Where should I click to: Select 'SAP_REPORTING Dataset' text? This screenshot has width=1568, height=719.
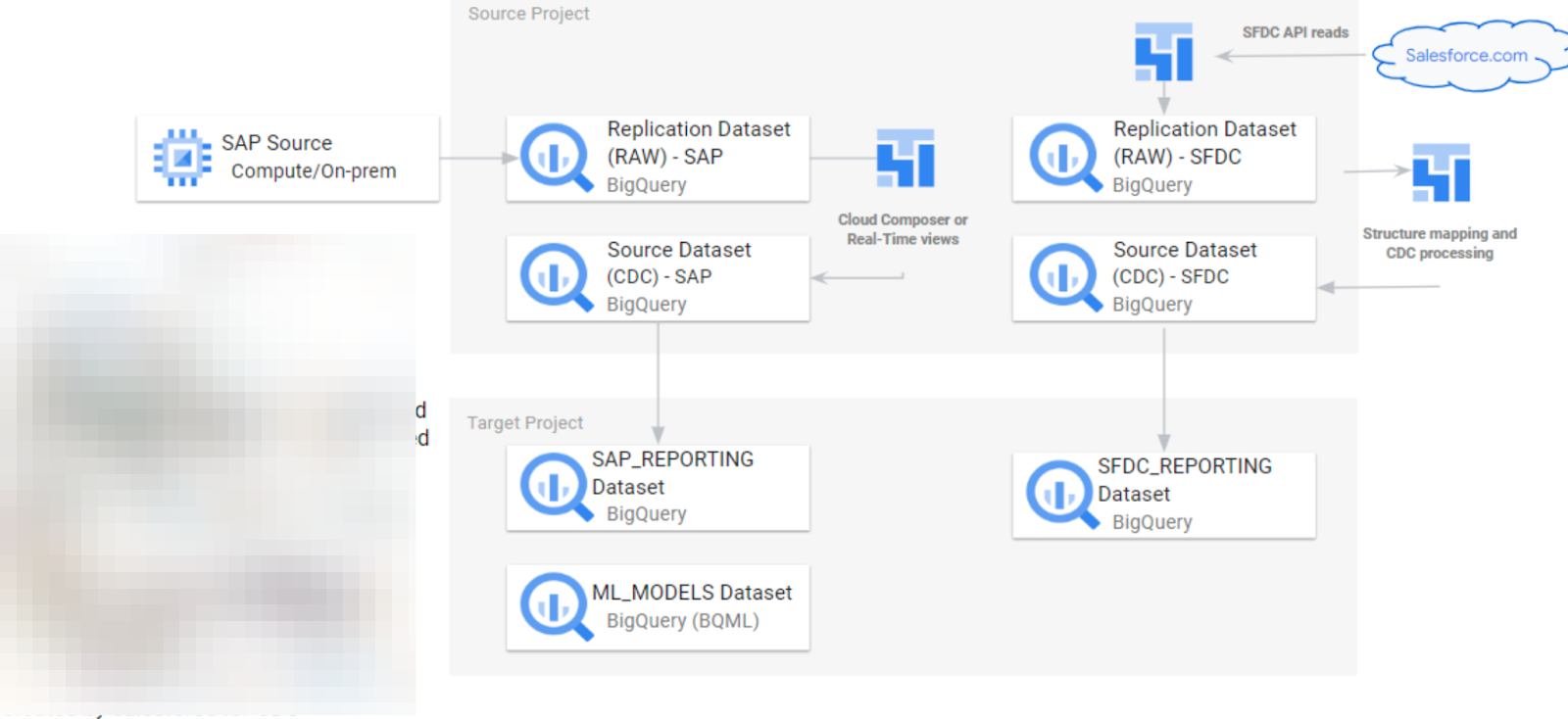[x=672, y=473]
